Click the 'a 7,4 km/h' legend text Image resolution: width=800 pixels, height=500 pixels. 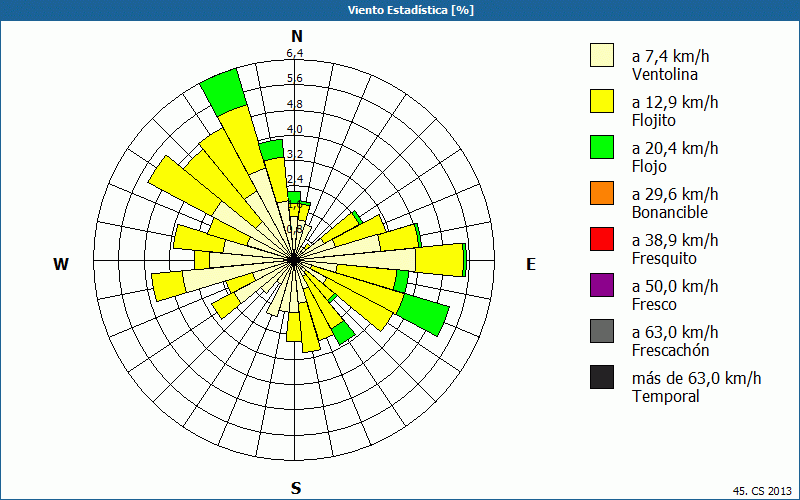(670, 56)
